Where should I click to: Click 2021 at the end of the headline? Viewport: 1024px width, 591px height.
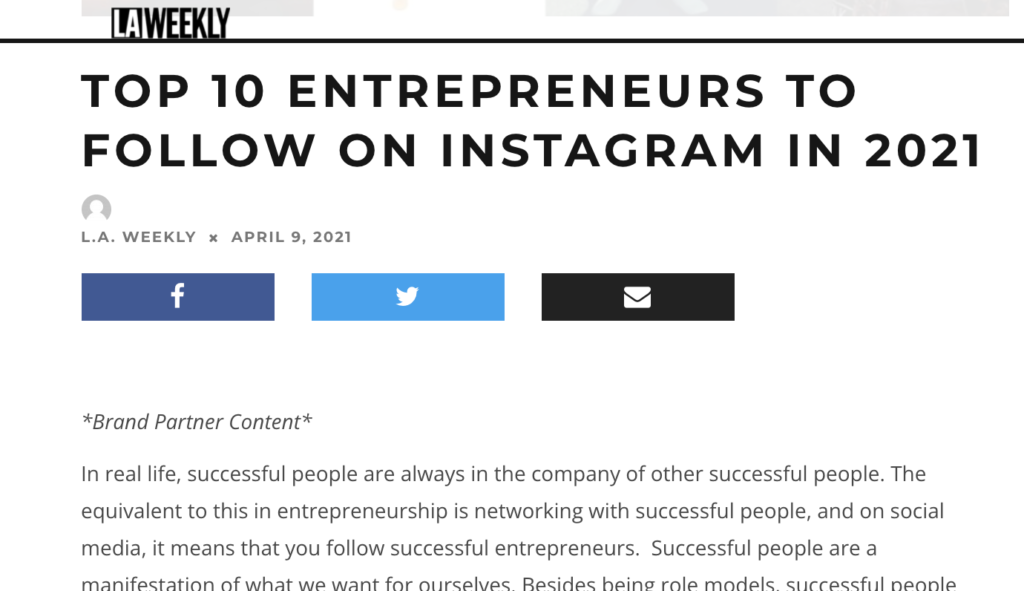click(924, 151)
